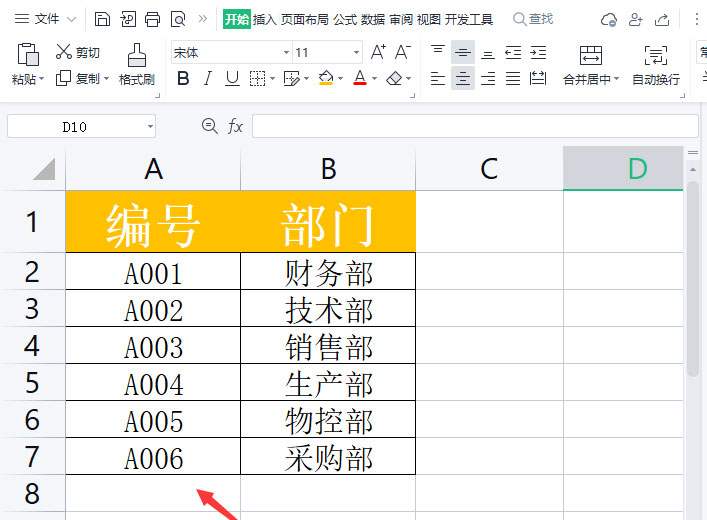Open the 数据 tab
707x520 pixels.
(373, 19)
